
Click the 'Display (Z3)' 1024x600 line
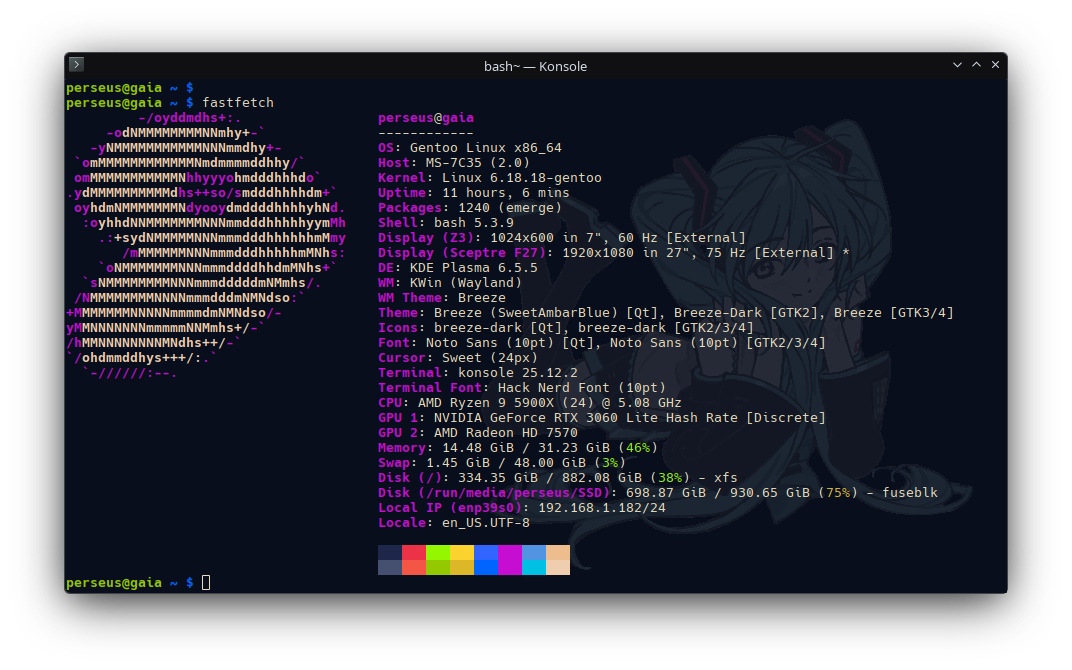point(562,238)
